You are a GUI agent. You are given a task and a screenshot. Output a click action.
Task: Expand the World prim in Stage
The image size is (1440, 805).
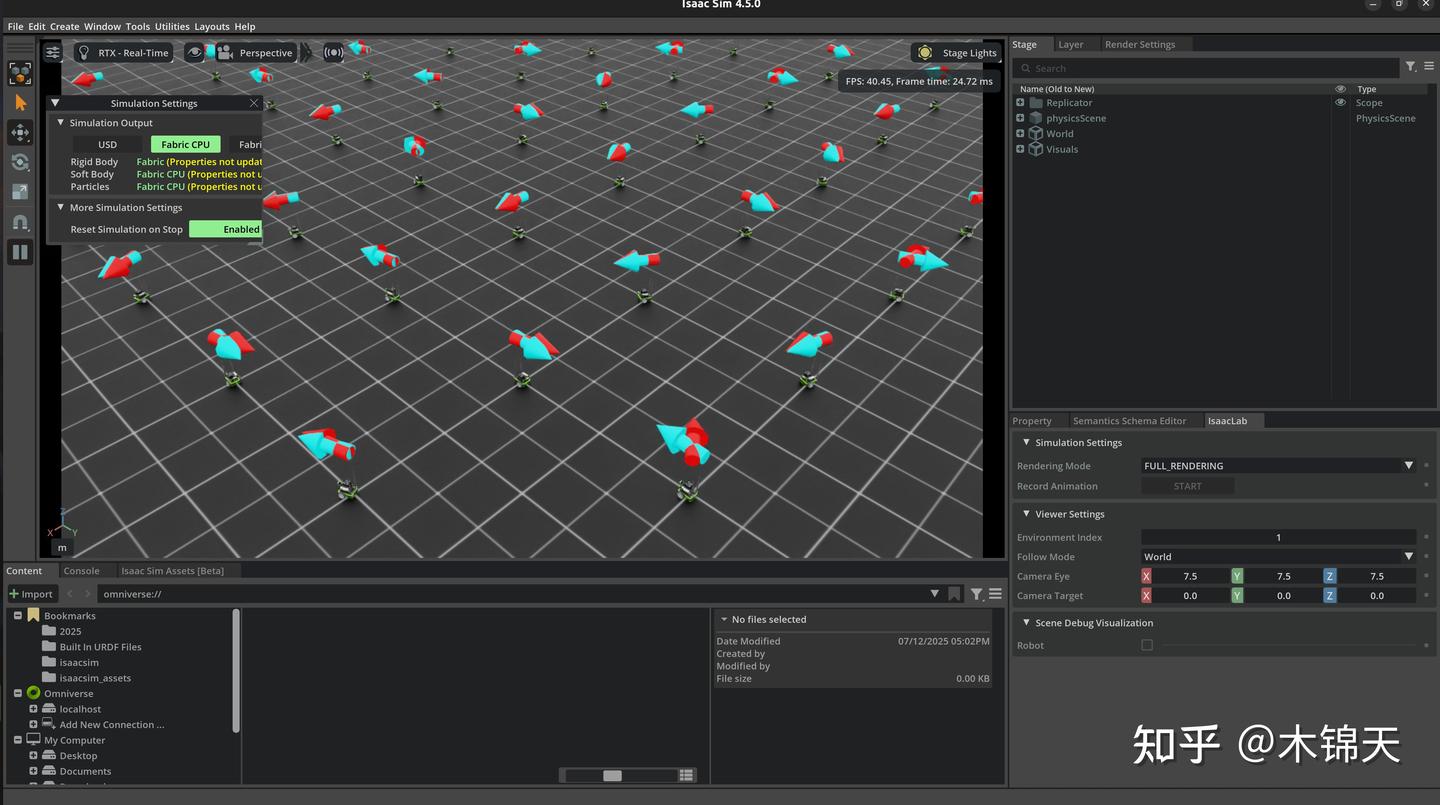pyautogui.click(x=1020, y=134)
